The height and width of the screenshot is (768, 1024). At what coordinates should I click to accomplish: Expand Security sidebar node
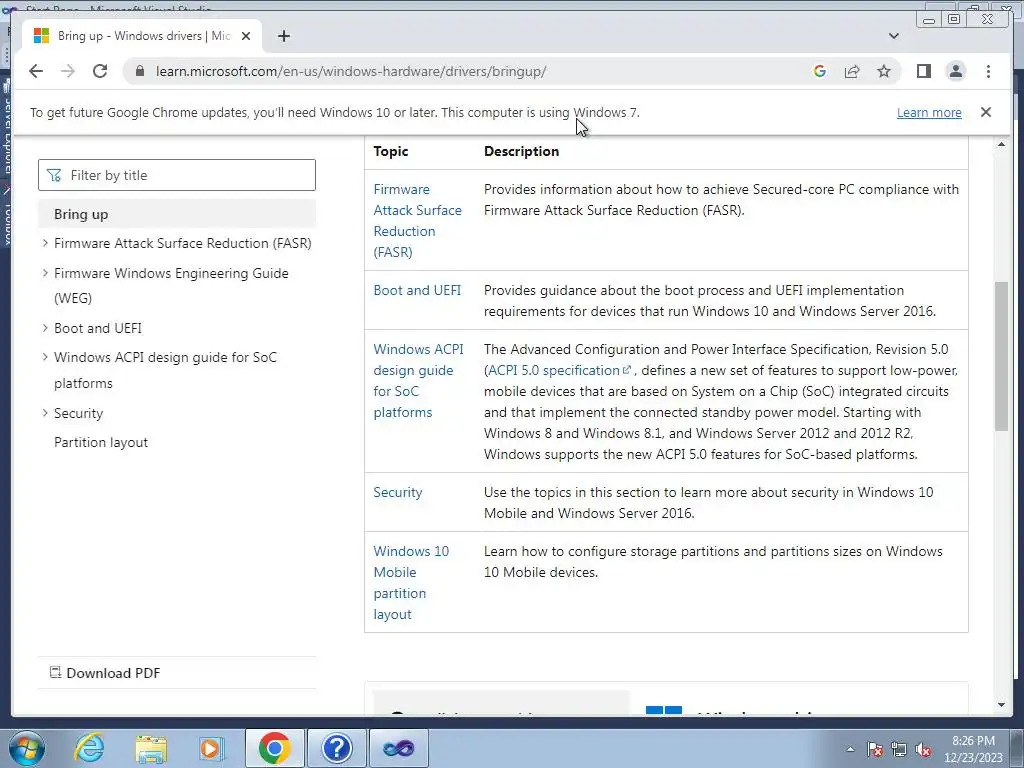coord(45,413)
